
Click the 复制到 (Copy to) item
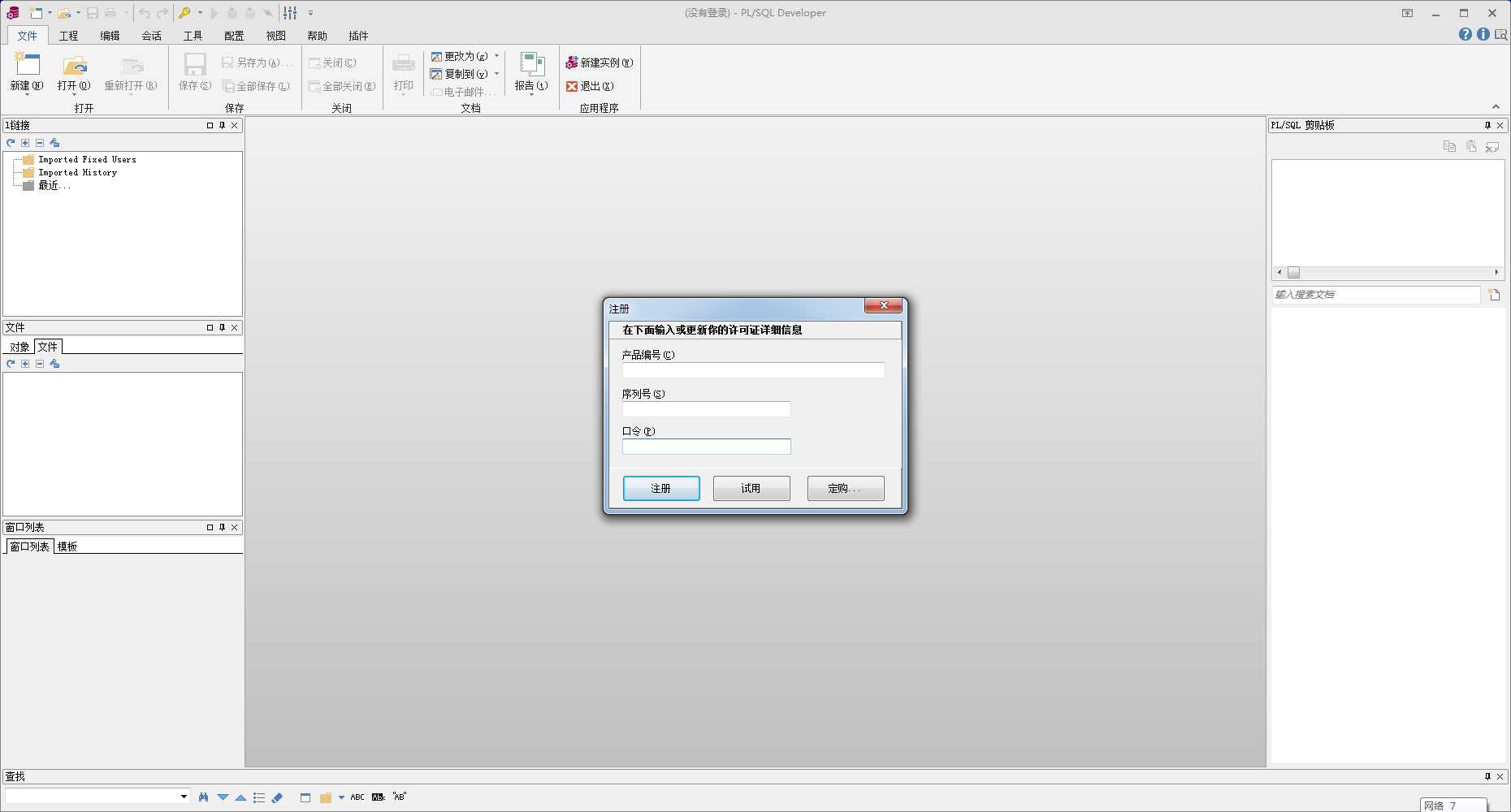(x=460, y=74)
